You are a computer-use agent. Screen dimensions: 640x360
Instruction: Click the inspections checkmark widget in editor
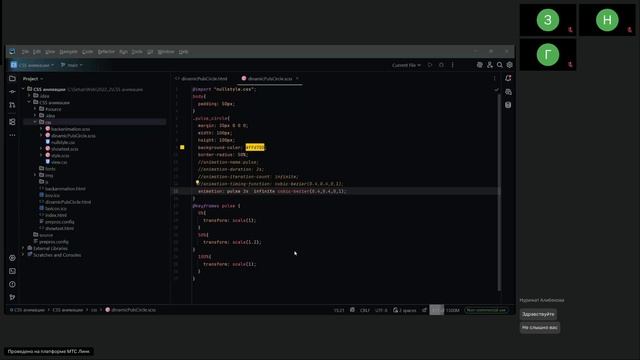pyautogui.click(x=496, y=89)
